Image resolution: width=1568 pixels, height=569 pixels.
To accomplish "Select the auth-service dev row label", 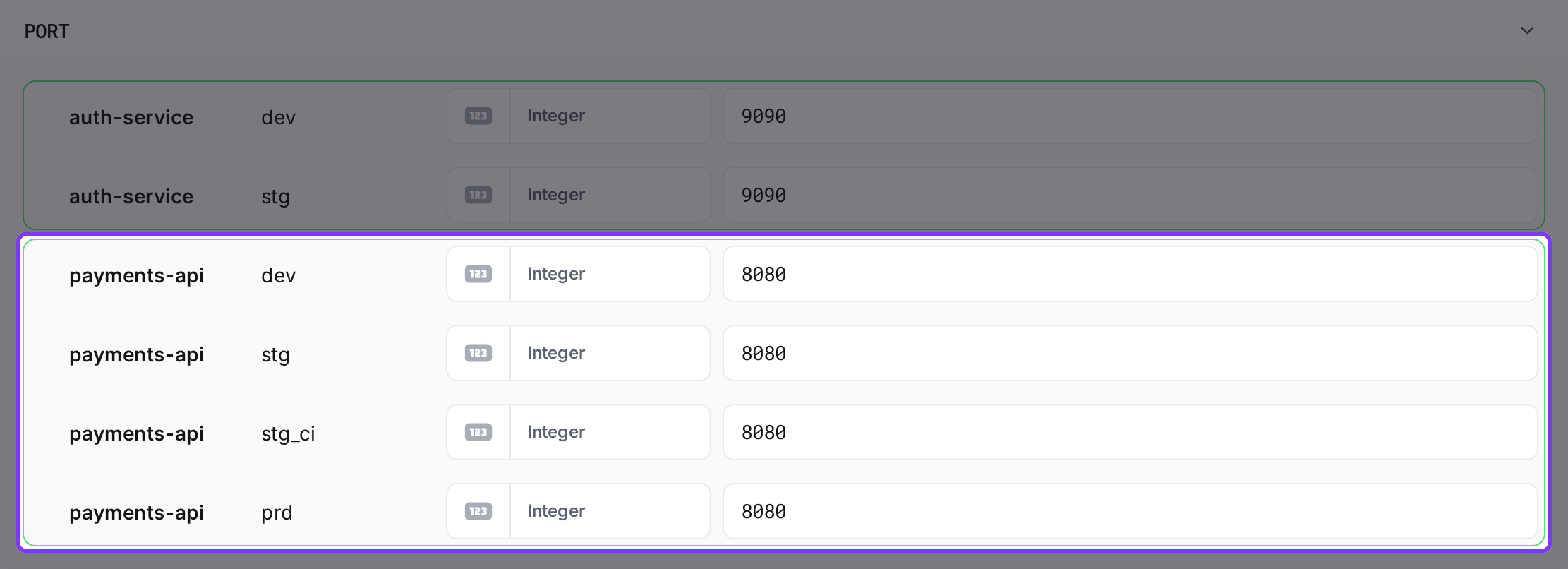I will [131, 117].
